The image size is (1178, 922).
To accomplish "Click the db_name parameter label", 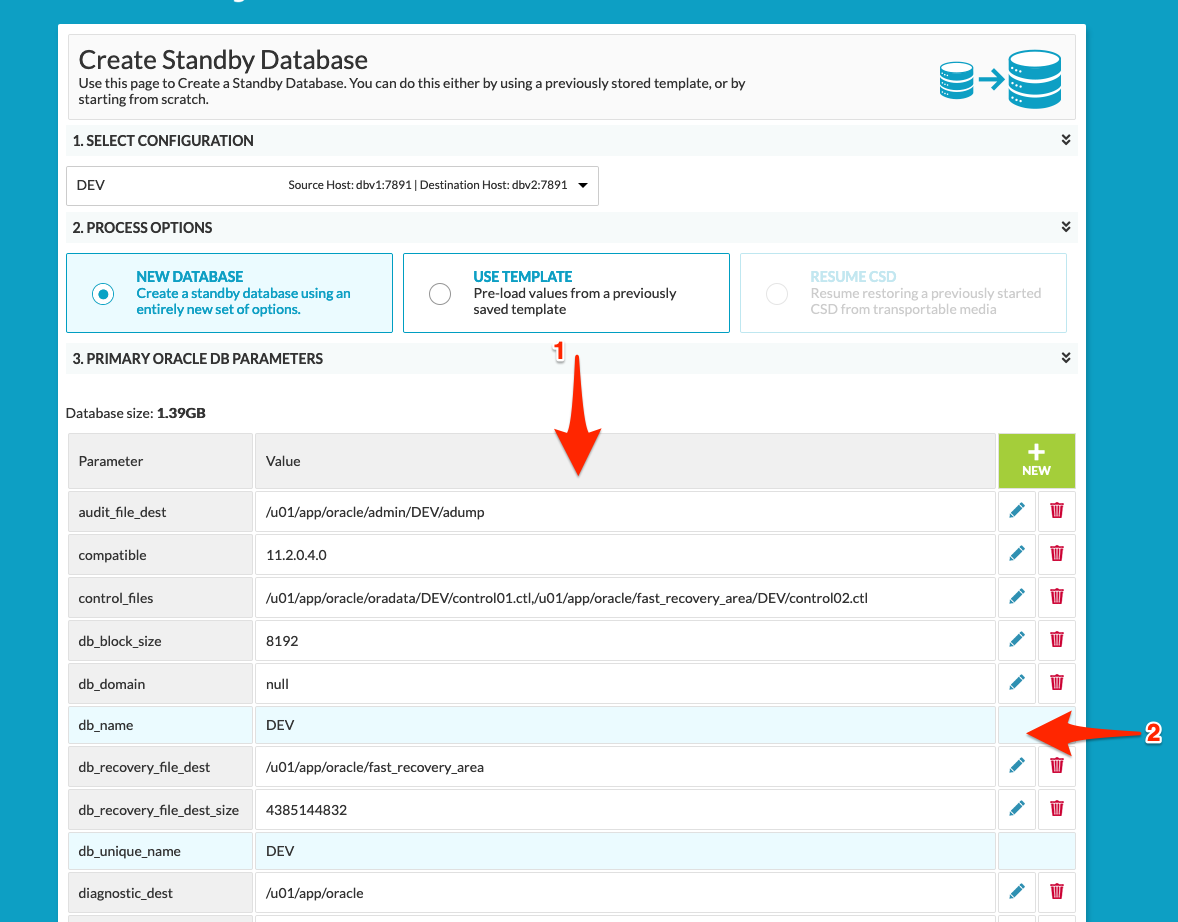I will point(105,724).
